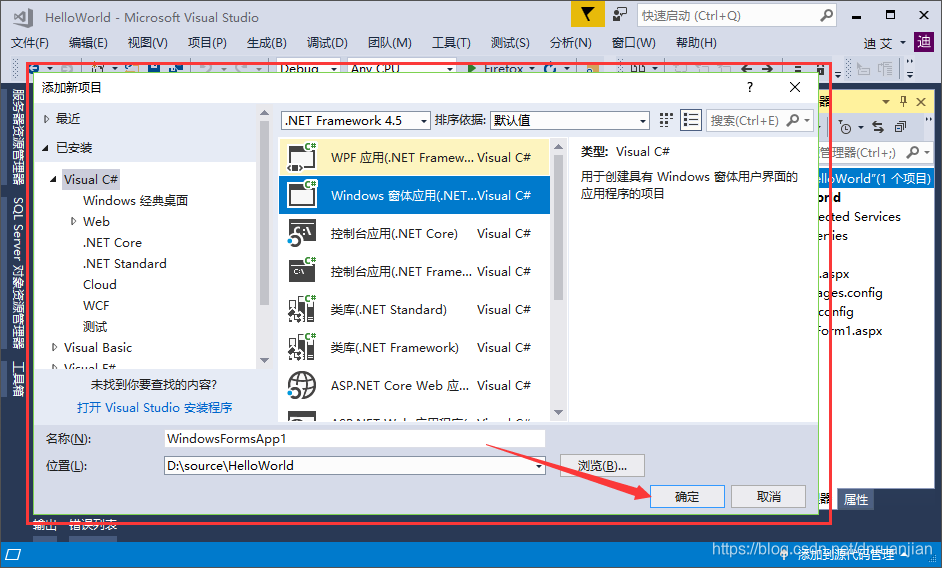Open 打开 Visual Studio 安装程序 link
Image resolution: width=942 pixels, height=568 pixels.
click(154, 408)
